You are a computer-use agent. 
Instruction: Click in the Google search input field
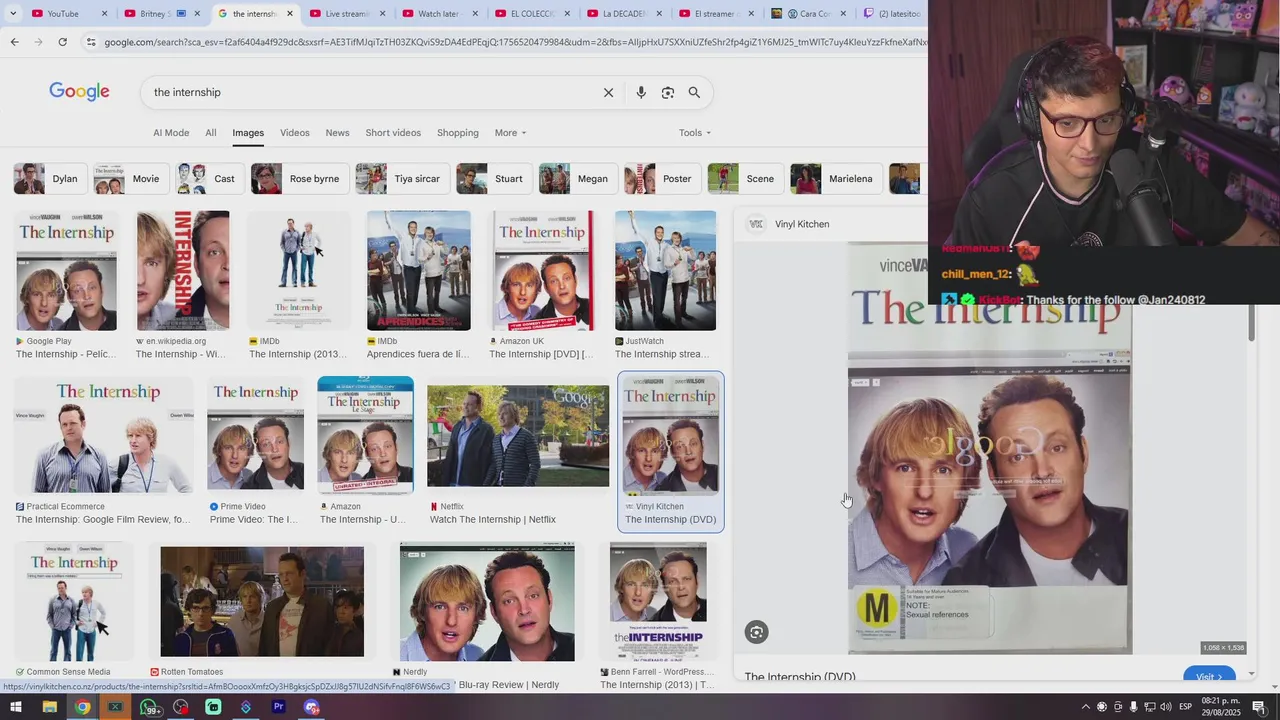pyautogui.click(x=370, y=92)
